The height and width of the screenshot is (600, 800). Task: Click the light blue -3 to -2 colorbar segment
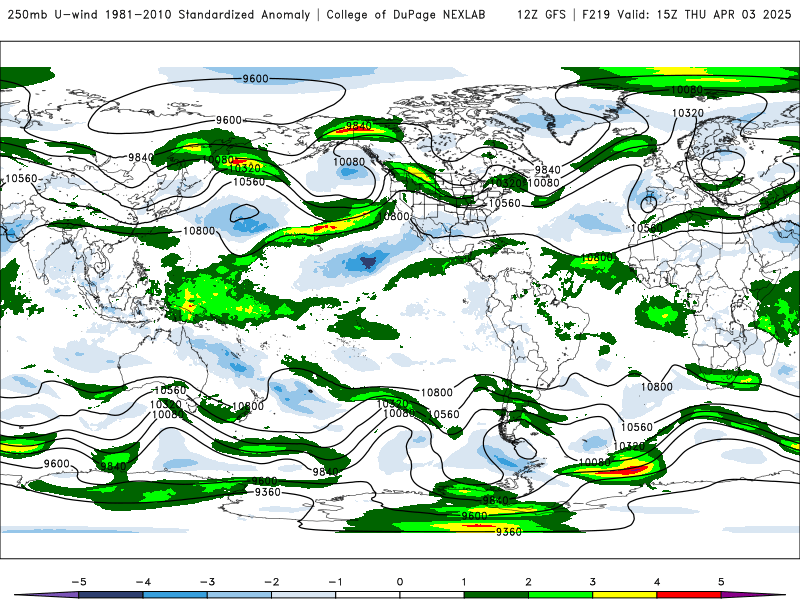pyautogui.click(x=239, y=595)
